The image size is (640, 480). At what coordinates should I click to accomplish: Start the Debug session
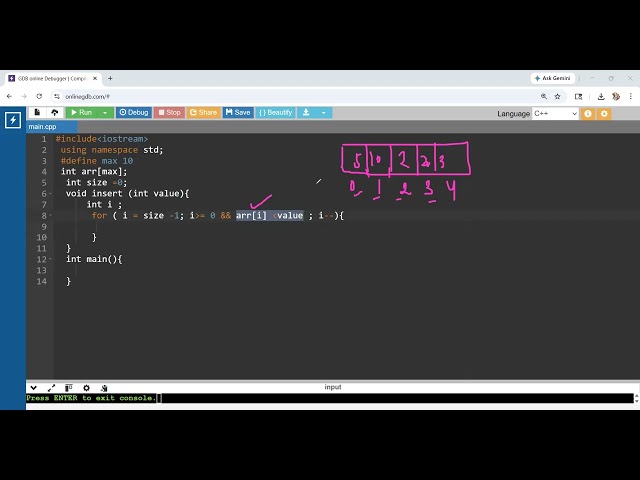(x=134, y=112)
